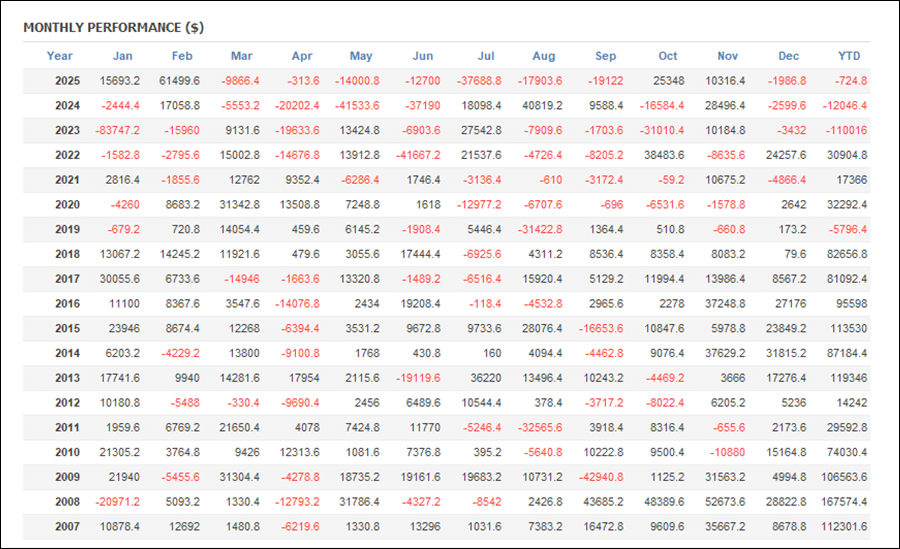Click the Monthly Performance ($) title
900x549 pixels.
point(113,27)
